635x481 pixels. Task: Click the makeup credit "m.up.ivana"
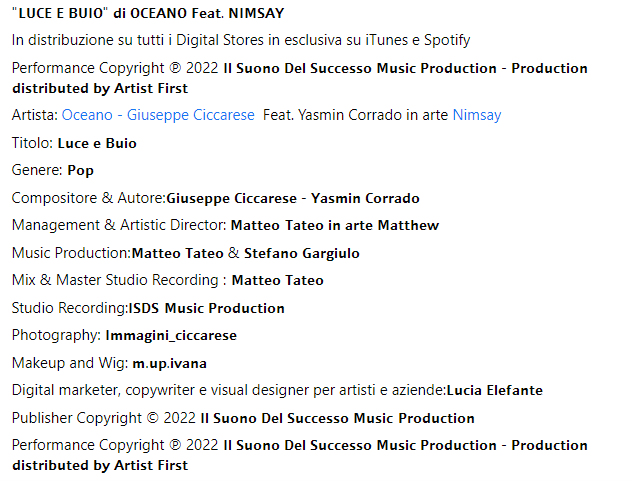pos(170,363)
